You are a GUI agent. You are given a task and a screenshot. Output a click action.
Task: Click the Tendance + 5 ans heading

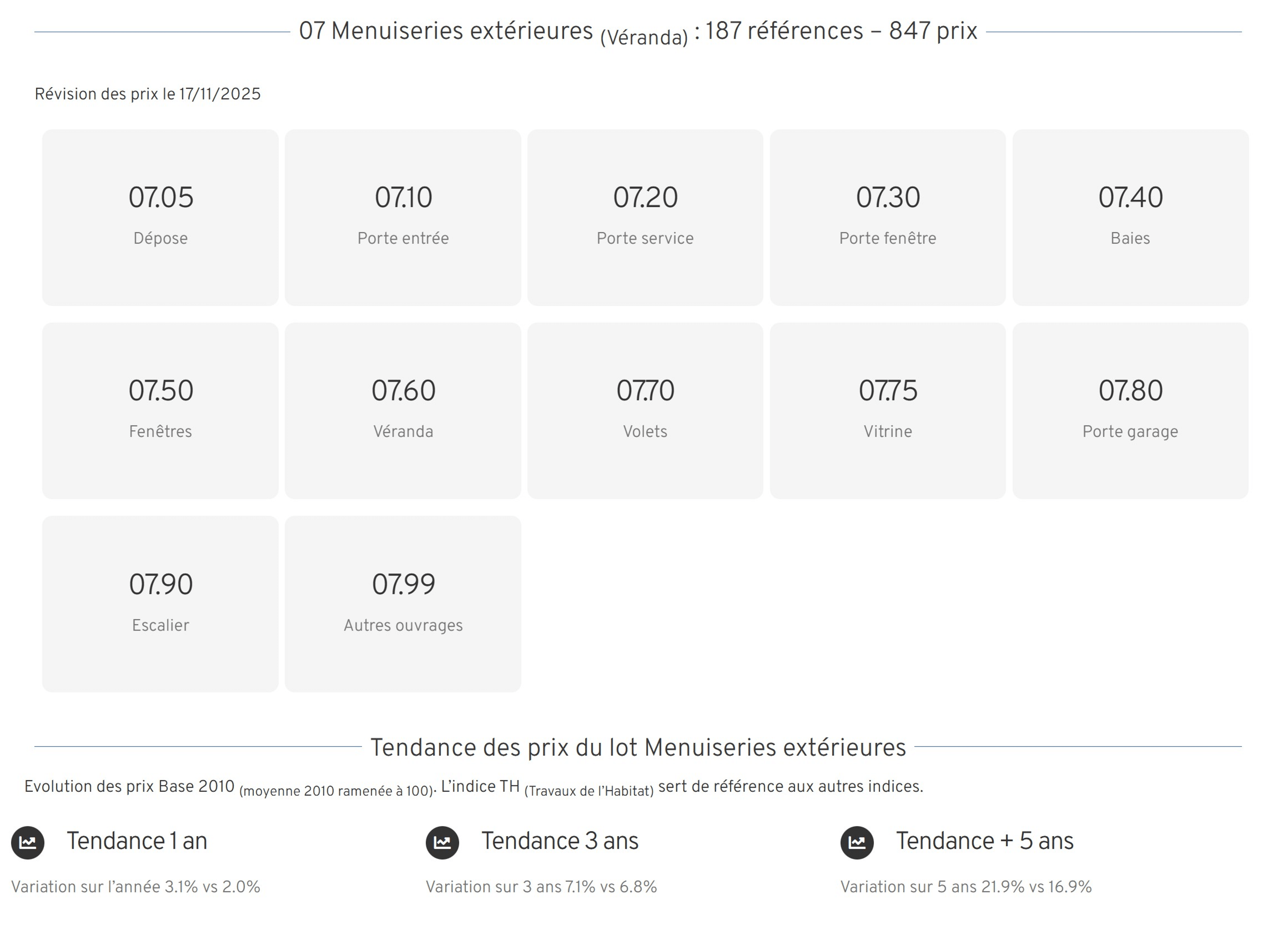click(985, 841)
